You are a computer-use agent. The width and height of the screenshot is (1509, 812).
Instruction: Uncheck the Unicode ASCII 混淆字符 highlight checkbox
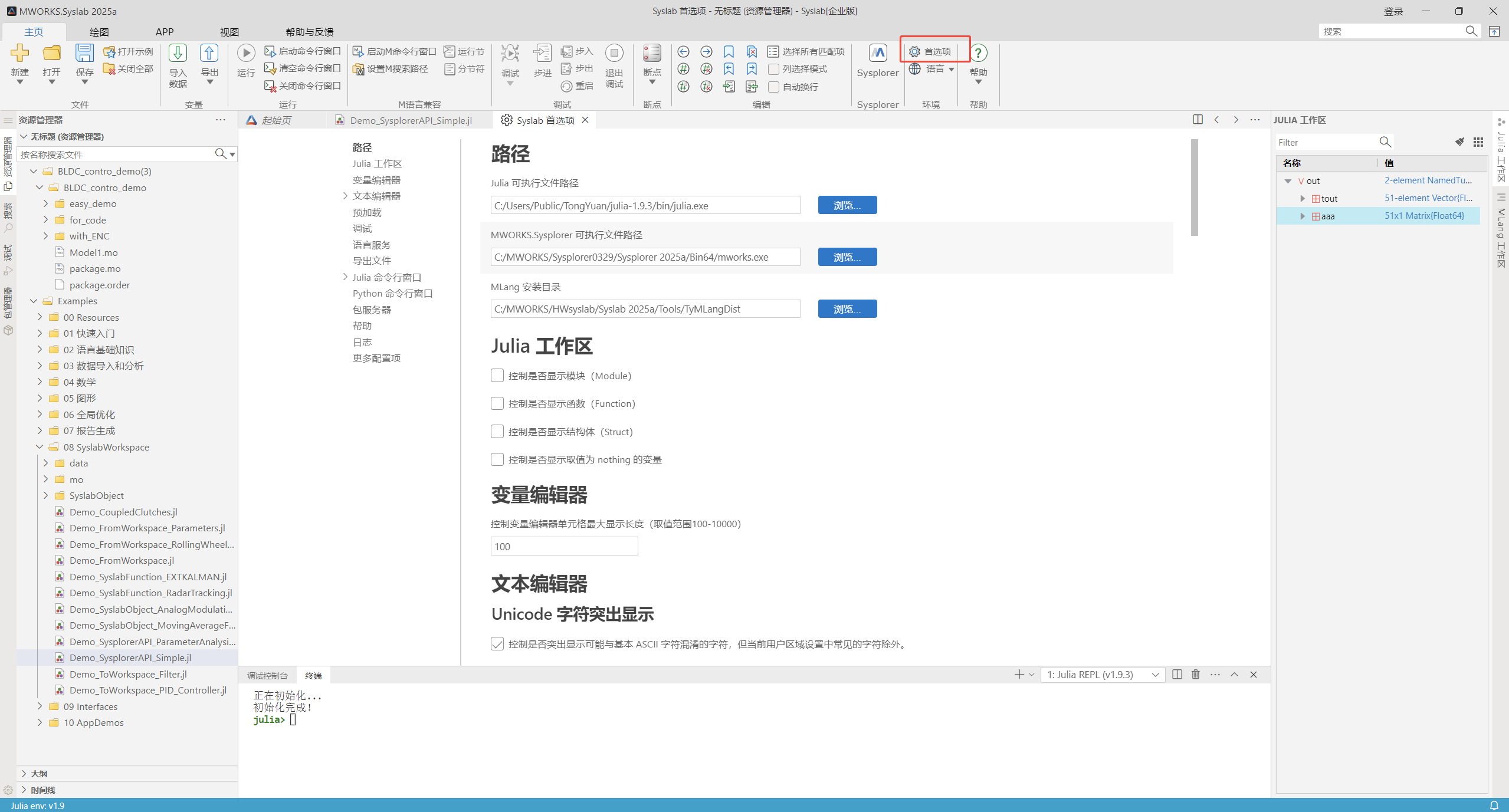[x=497, y=644]
